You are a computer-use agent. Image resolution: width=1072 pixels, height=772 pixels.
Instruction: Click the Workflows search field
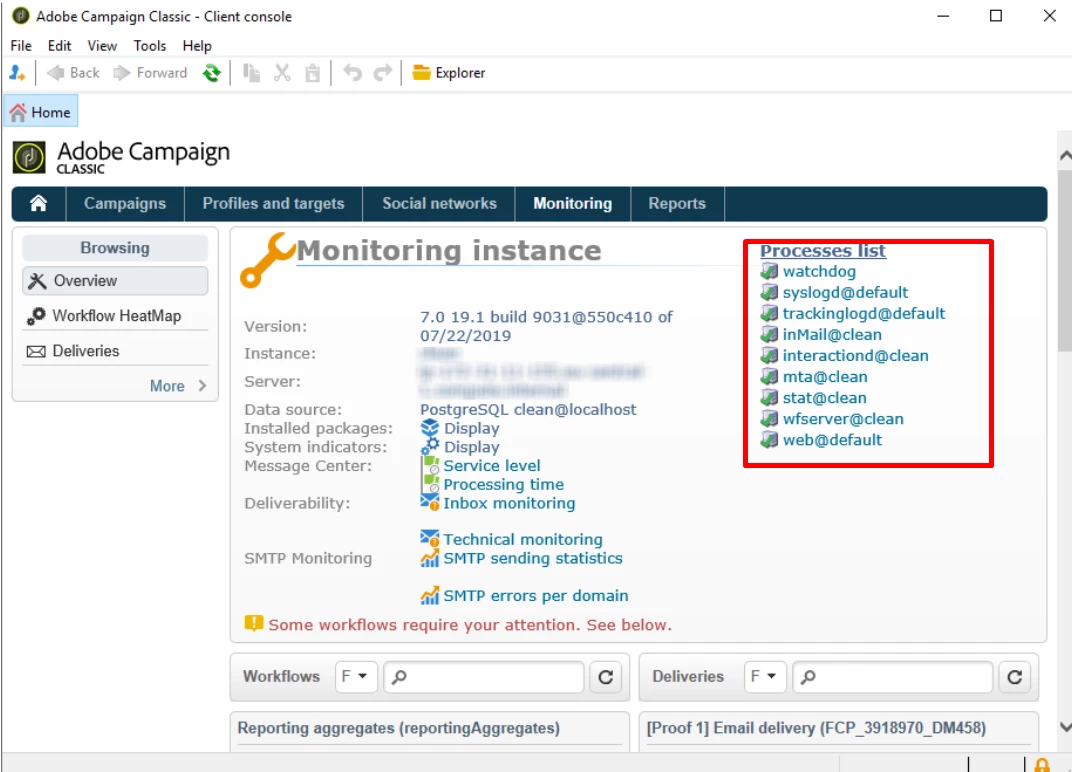[484, 676]
